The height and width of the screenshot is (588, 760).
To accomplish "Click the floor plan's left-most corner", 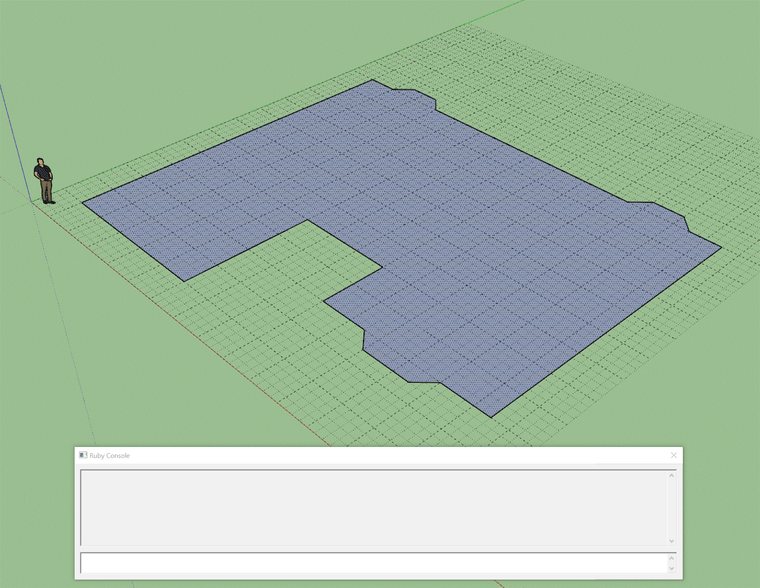I will (x=82, y=202).
